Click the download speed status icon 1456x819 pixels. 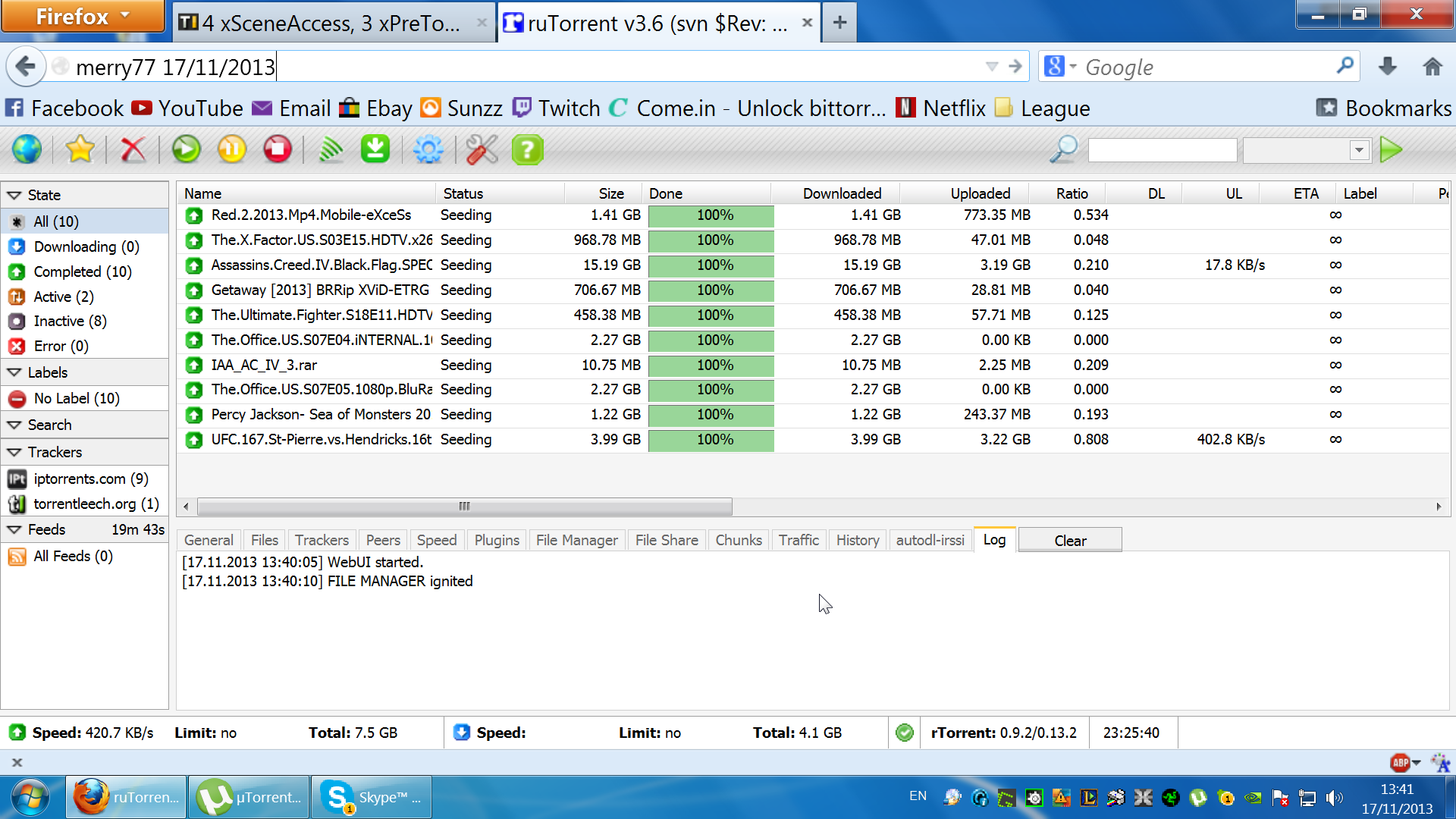(461, 733)
